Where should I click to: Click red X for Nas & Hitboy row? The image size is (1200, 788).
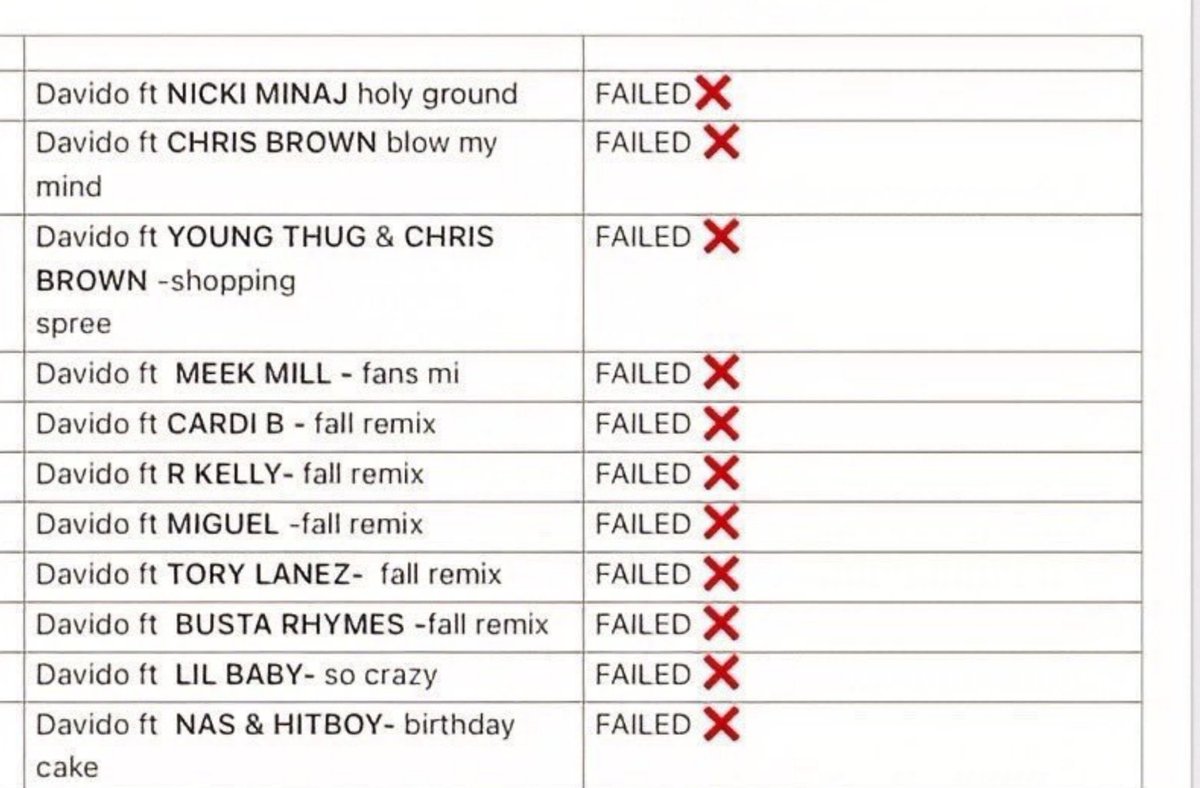[721, 724]
